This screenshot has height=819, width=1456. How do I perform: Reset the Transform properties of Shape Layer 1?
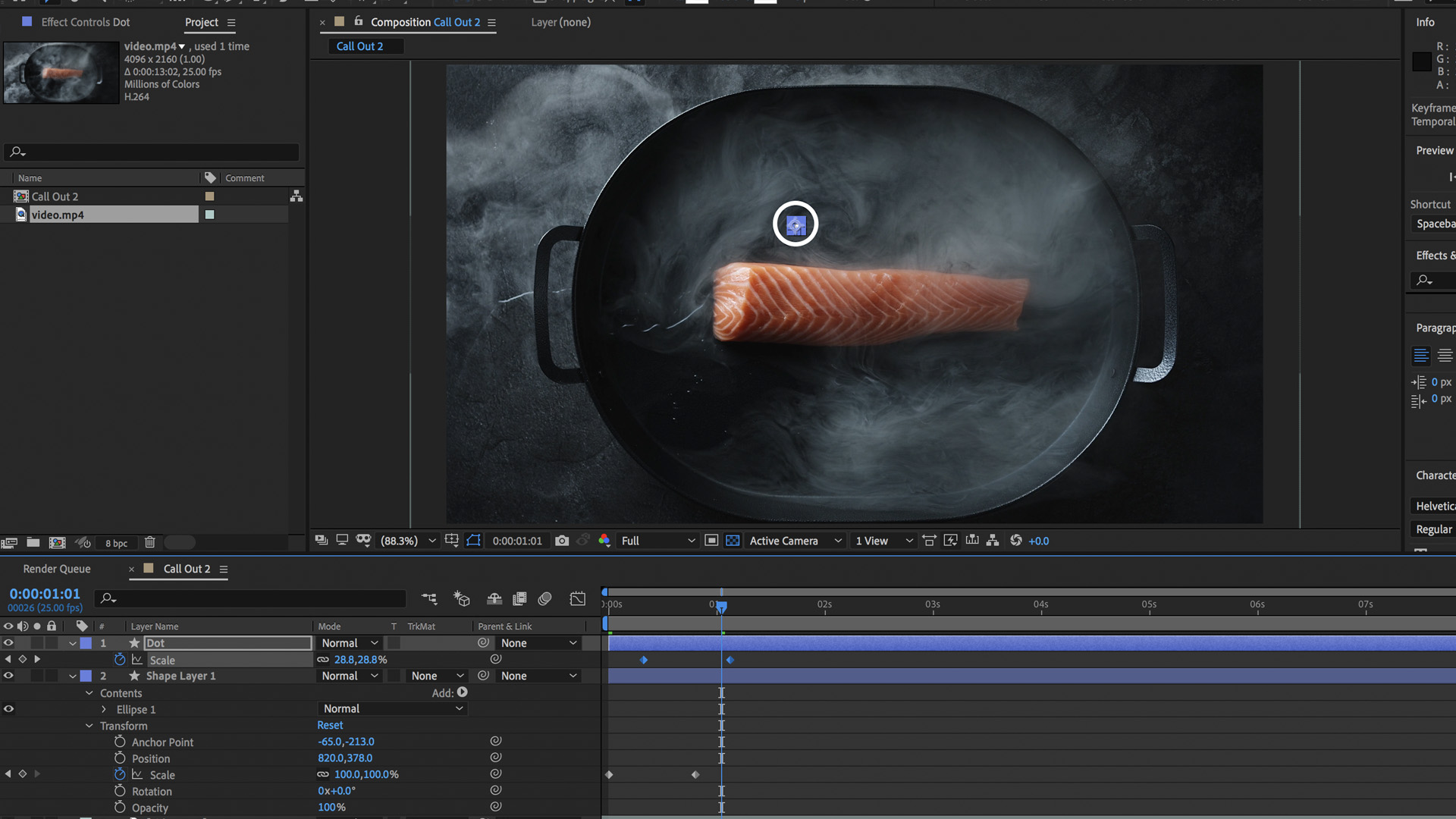coord(330,725)
